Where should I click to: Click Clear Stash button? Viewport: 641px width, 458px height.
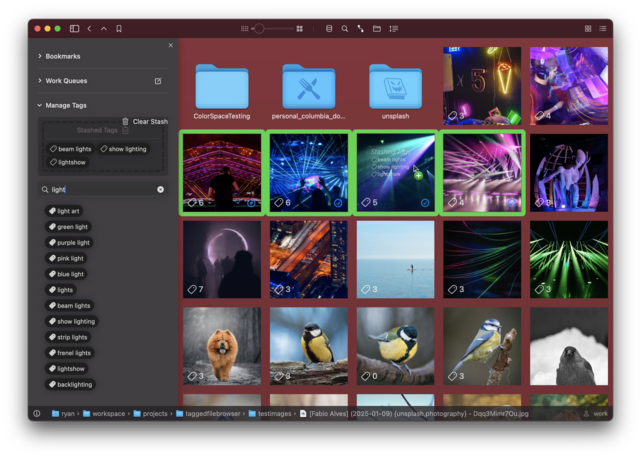145,121
